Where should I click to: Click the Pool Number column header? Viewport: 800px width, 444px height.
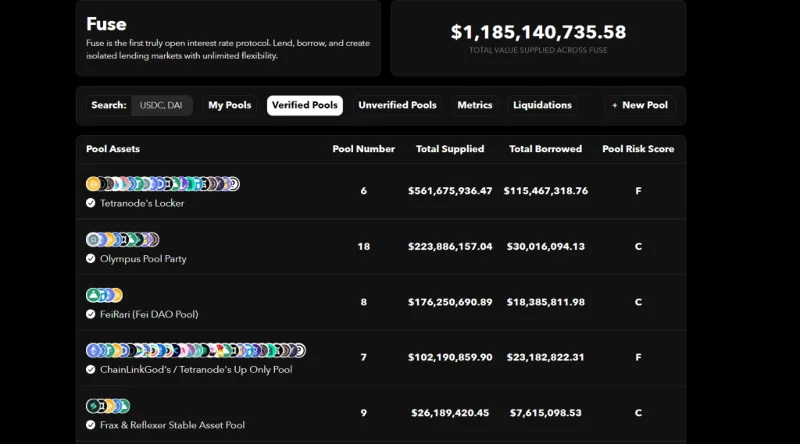[x=364, y=149]
